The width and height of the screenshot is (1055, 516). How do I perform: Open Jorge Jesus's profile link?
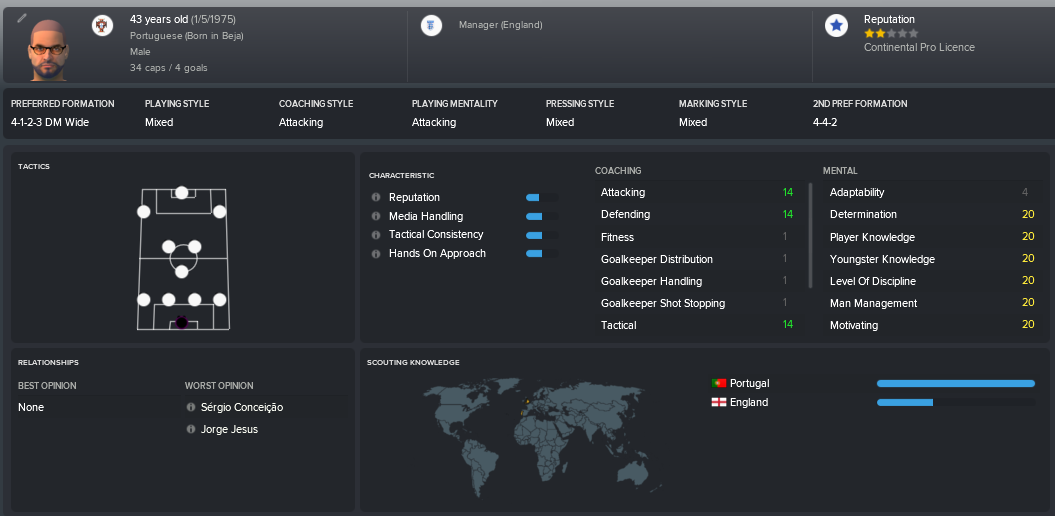click(229, 429)
